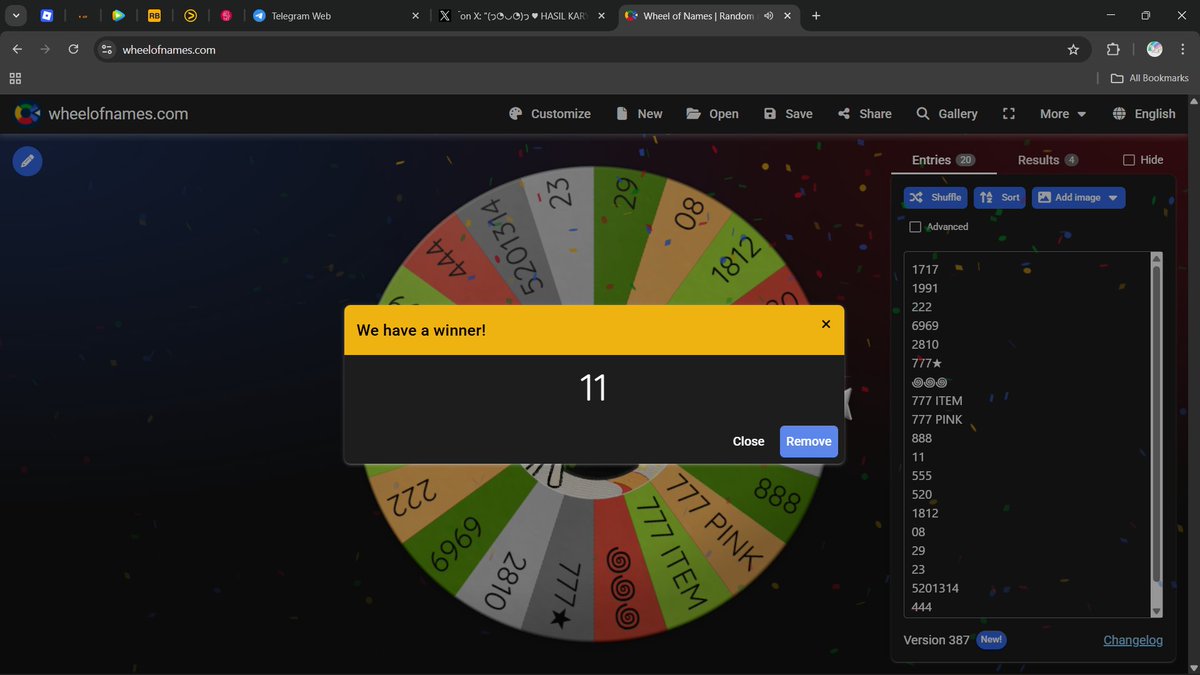Open the tab search dropdown

(17, 16)
